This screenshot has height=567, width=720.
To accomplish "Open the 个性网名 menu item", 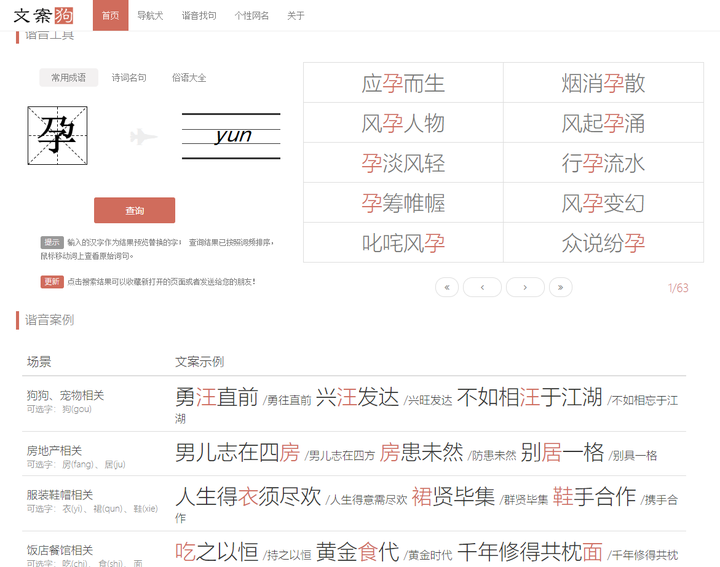I will click(251, 16).
